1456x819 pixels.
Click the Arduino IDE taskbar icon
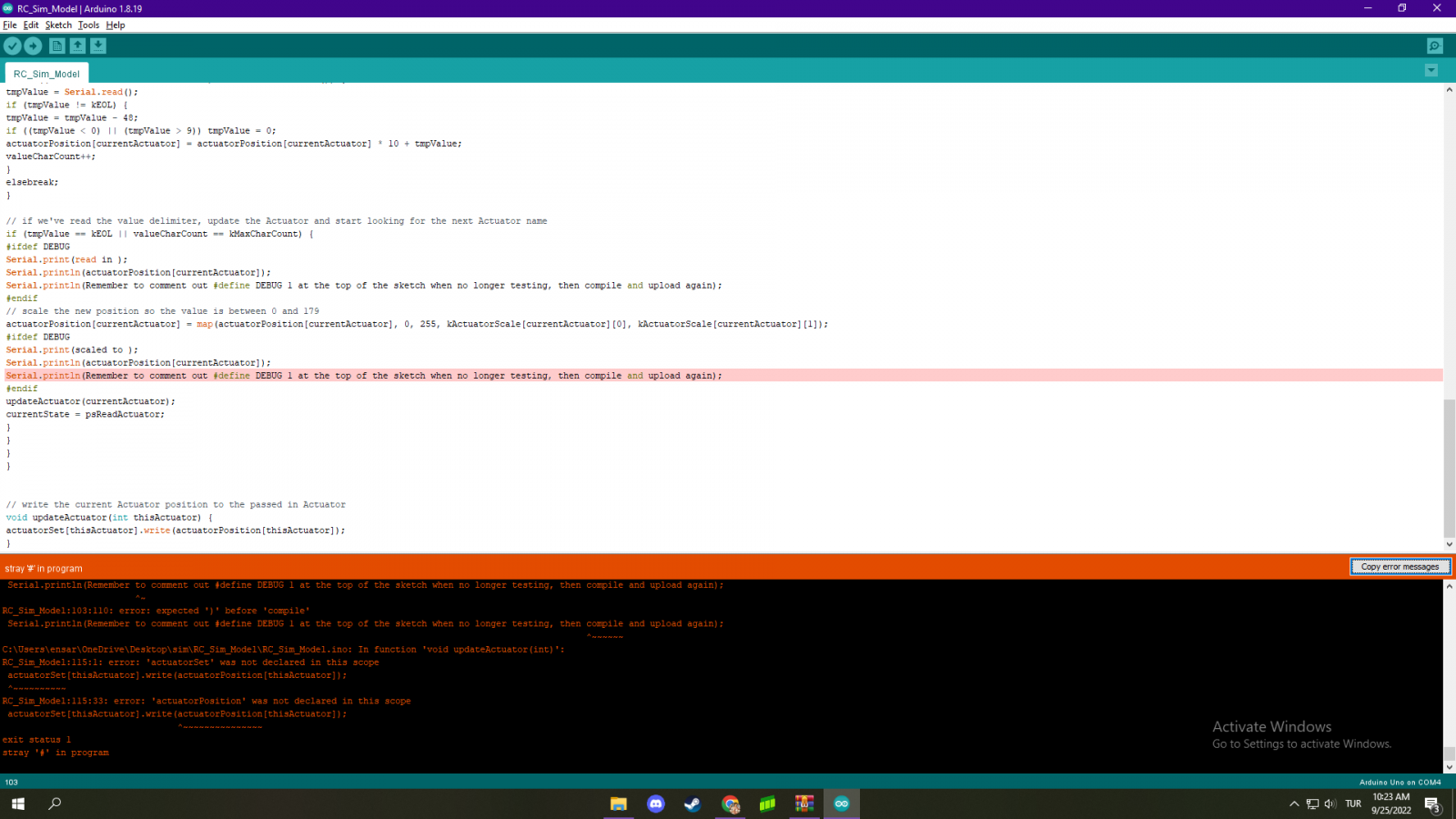(x=842, y=804)
